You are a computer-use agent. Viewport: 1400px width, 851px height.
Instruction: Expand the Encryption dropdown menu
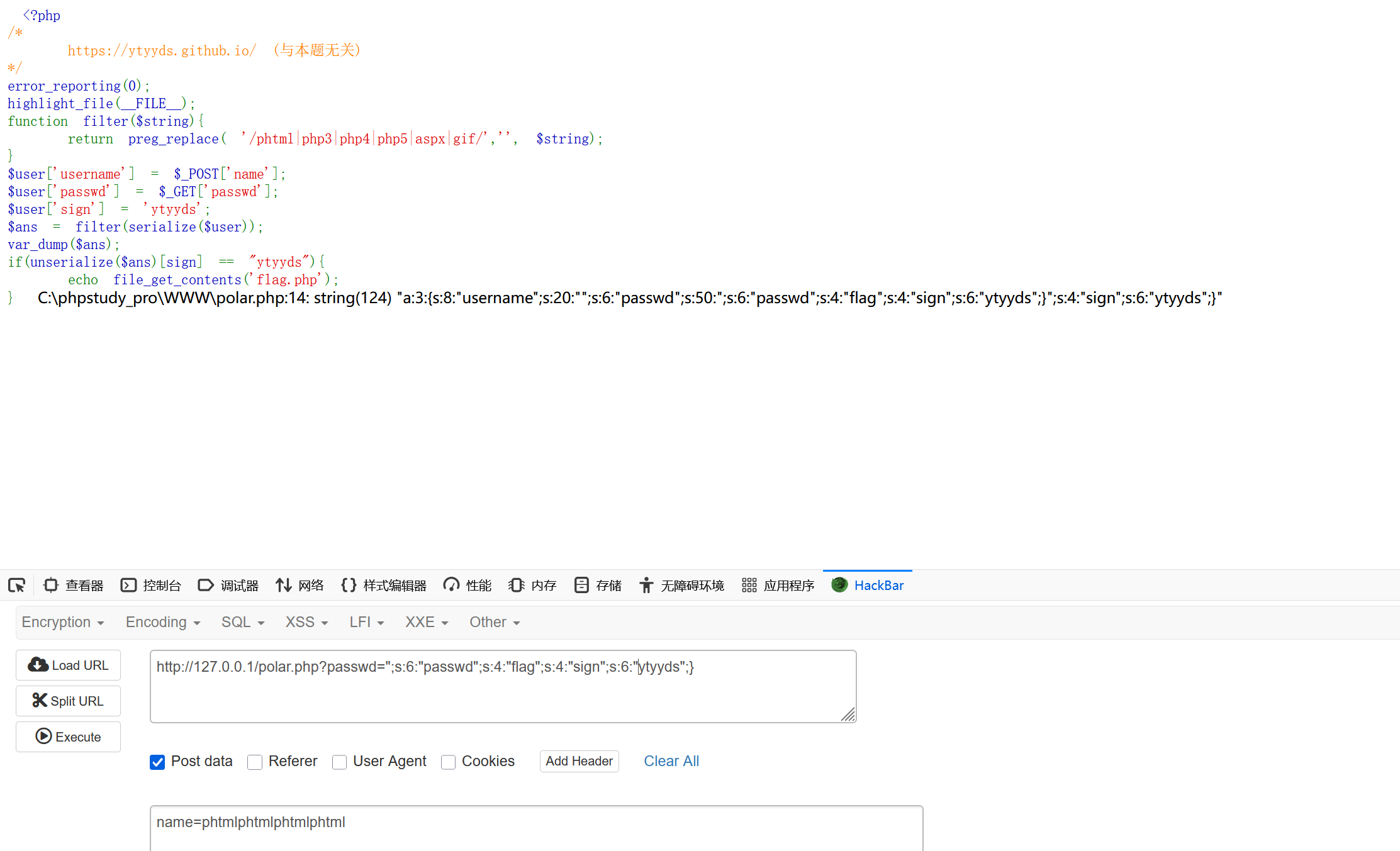click(63, 622)
